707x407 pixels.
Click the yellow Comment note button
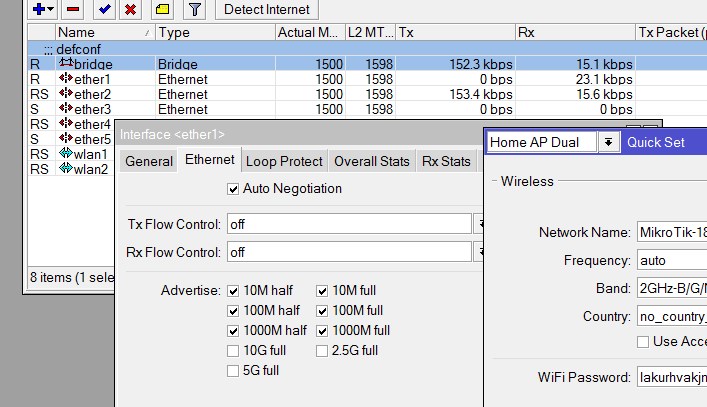click(x=163, y=9)
